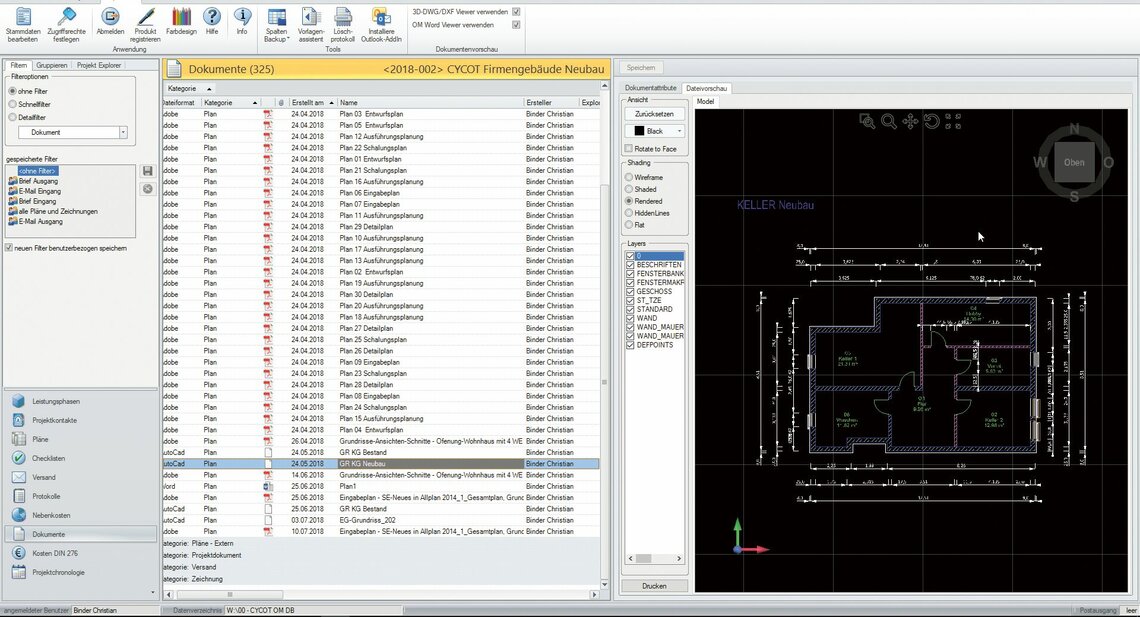
Task: Select Wireframe shading mode
Action: click(x=629, y=177)
